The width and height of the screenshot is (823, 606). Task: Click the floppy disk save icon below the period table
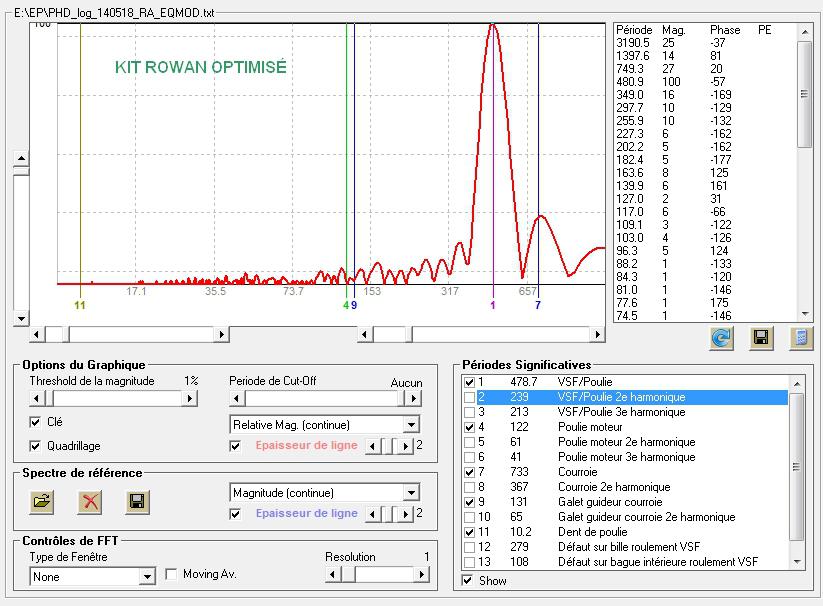[x=761, y=338]
